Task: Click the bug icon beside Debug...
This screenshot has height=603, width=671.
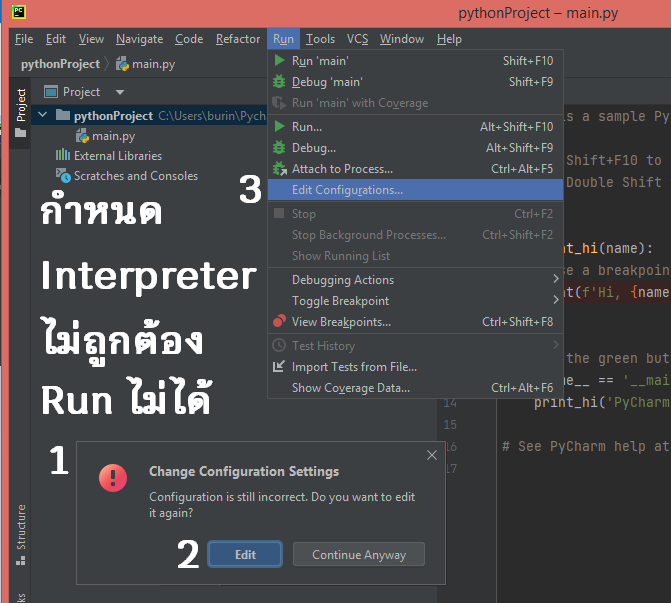Action: point(279,147)
